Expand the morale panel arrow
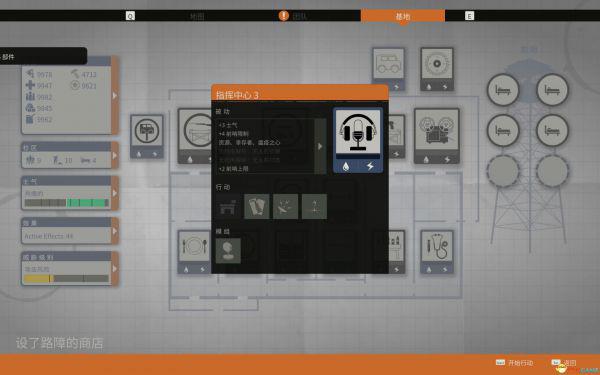600x375 pixels. (114, 193)
